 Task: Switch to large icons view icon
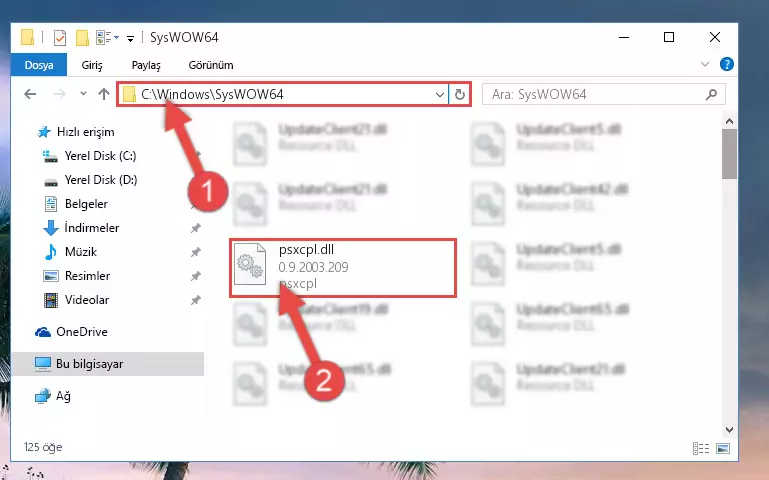click(722, 448)
